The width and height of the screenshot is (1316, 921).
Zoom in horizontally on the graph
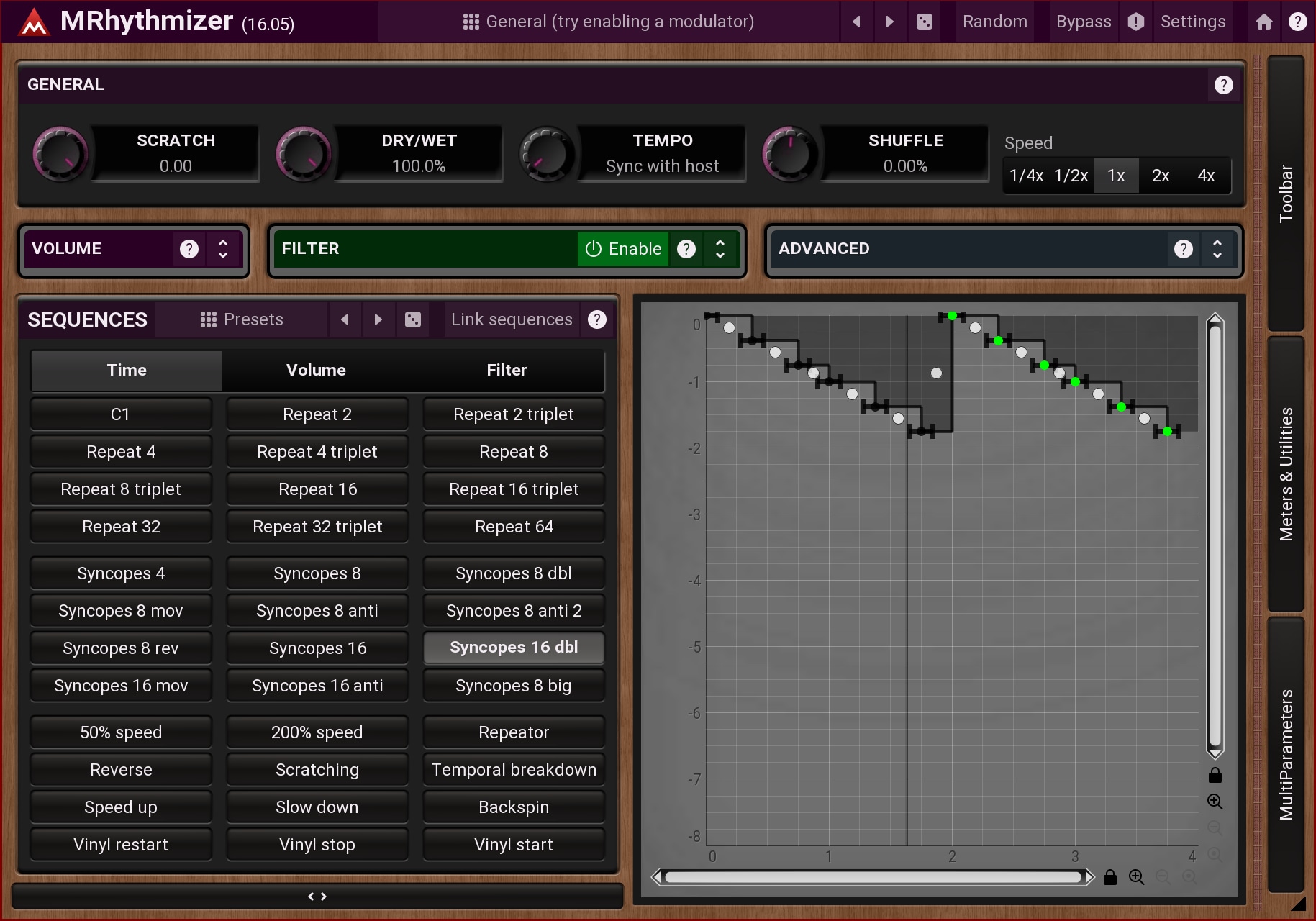pos(1137,877)
